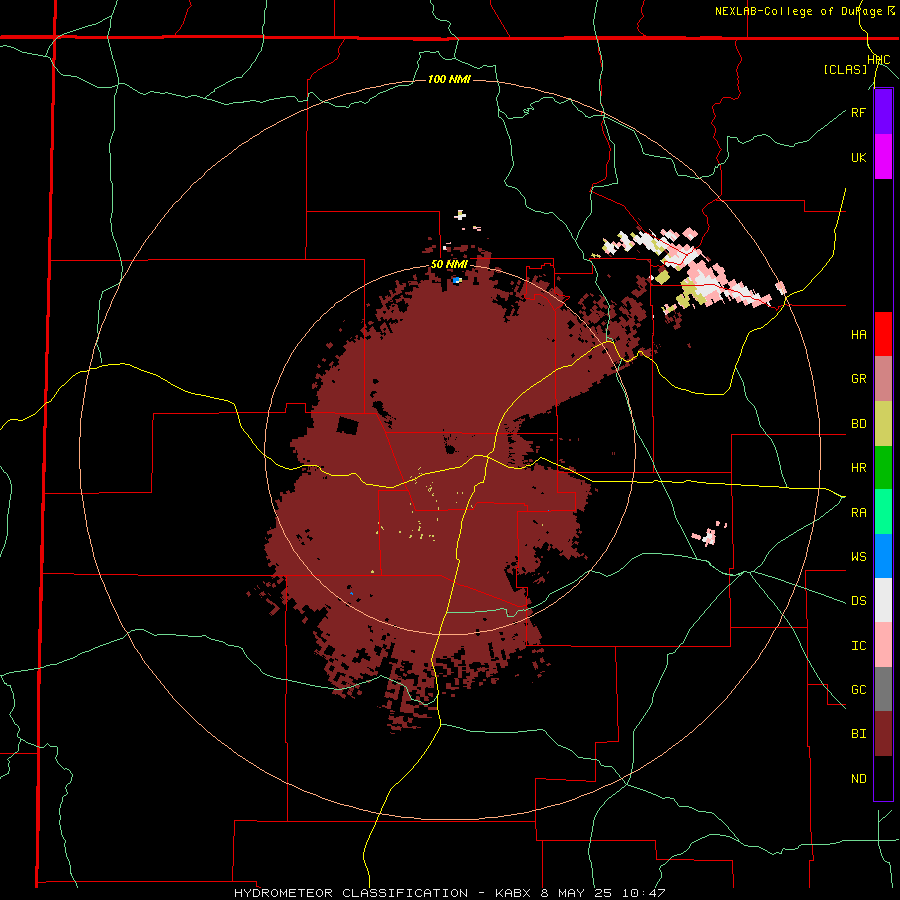Click the blue wet-snow pixel near 50 NMI label
The width and height of the screenshot is (900, 900).
[x=457, y=280]
